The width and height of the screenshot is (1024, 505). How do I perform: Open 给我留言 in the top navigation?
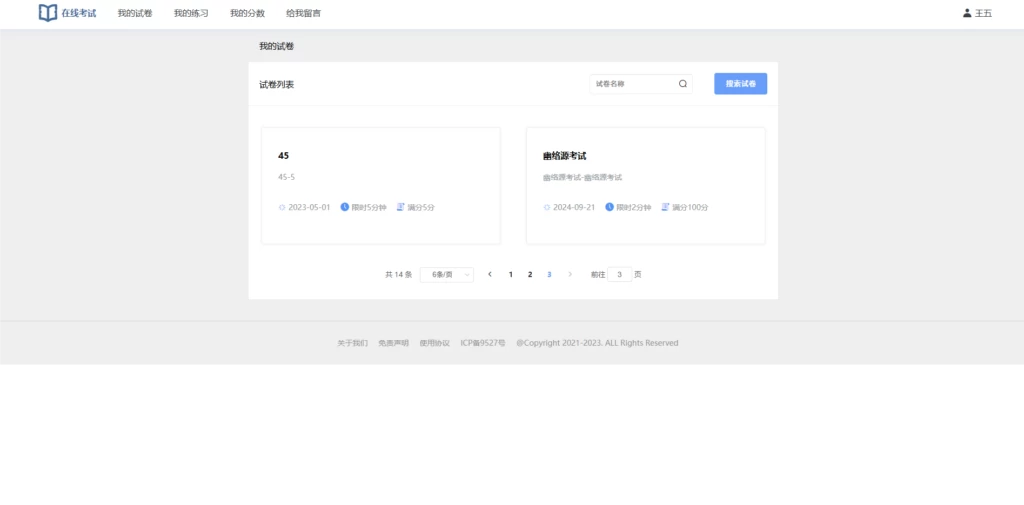(303, 14)
